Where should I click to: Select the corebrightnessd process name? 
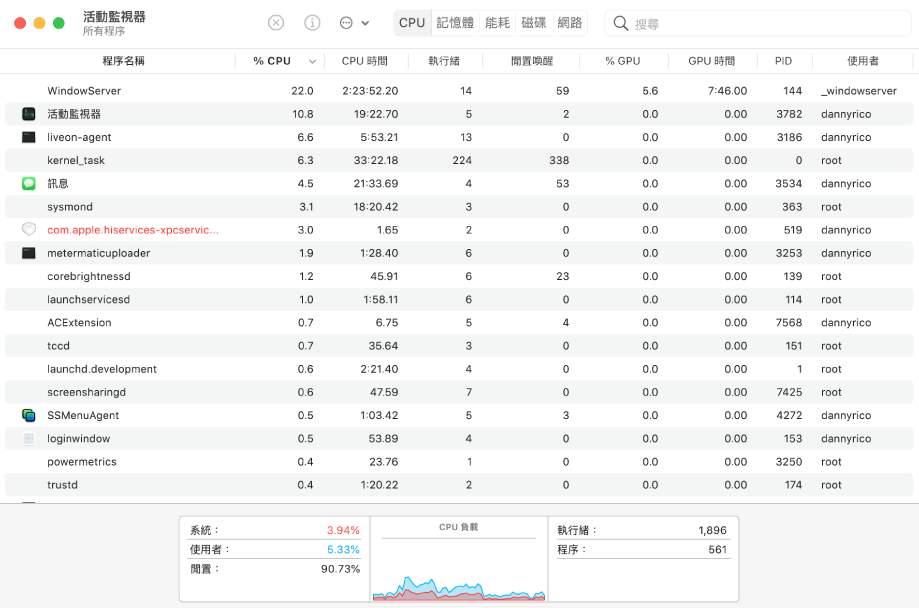coord(89,276)
